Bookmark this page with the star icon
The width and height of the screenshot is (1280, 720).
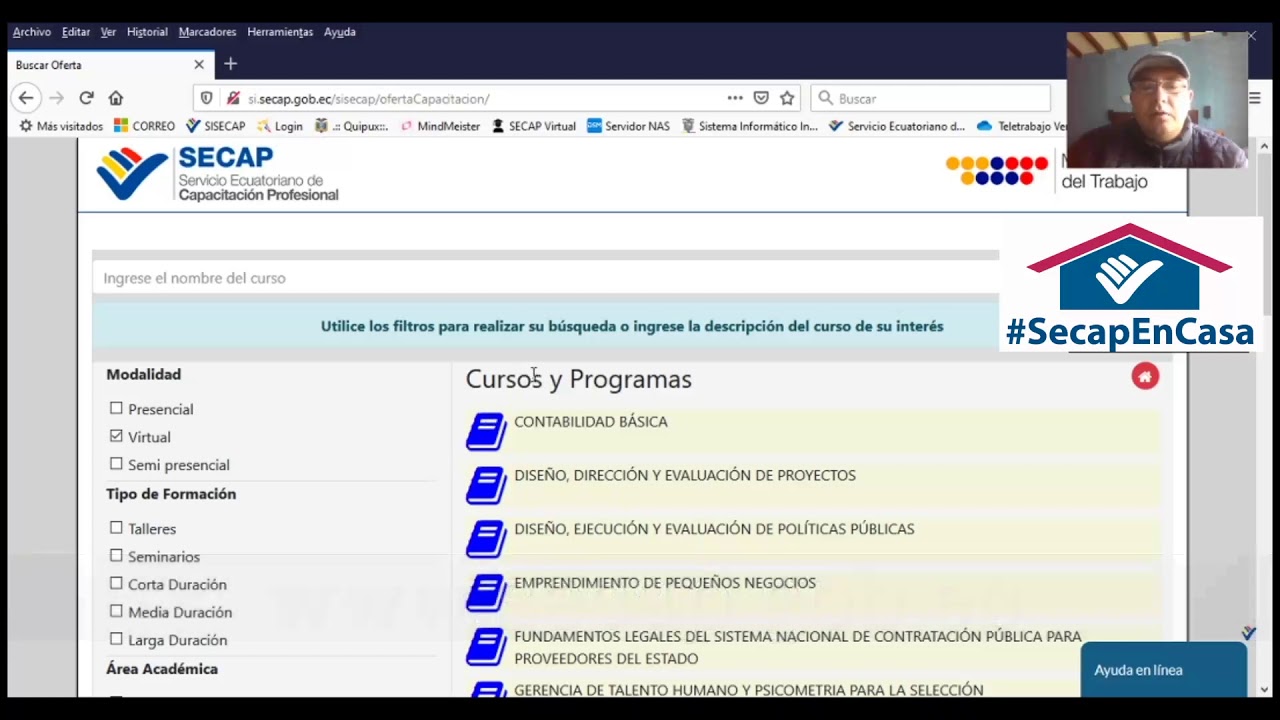(x=787, y=98)
